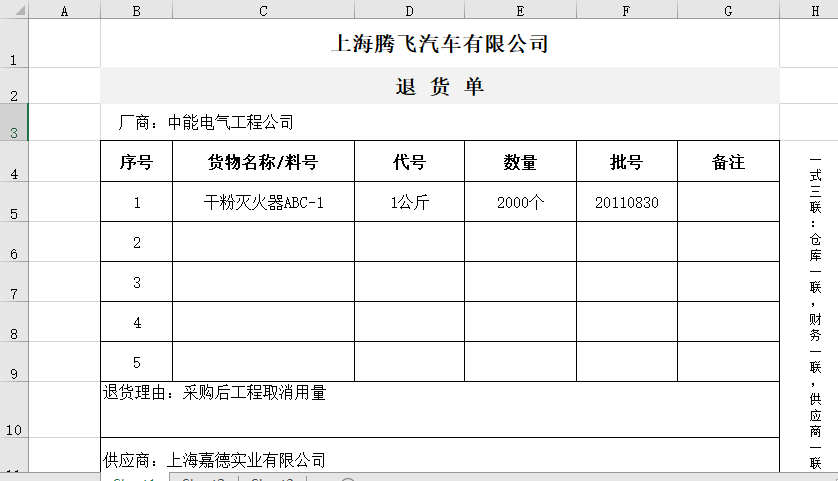Select row 5 header

[14, 202]
